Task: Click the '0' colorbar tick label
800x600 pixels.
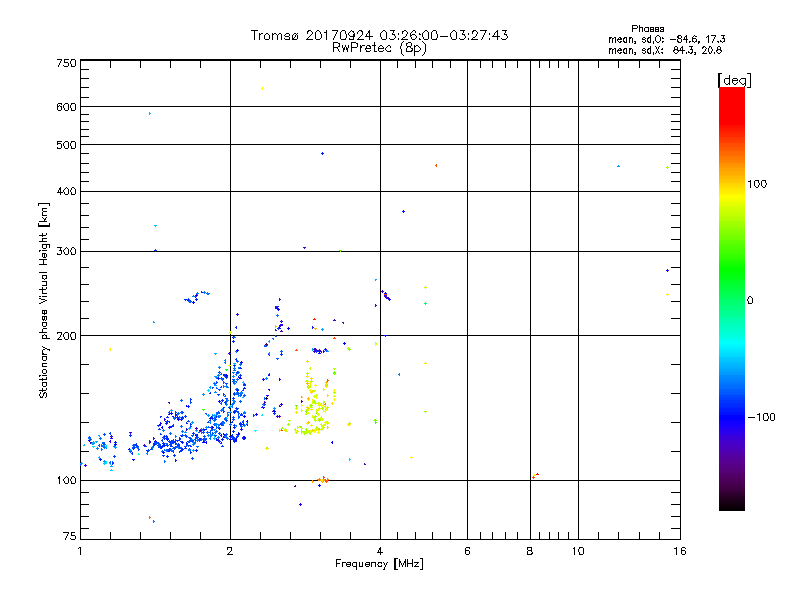Action: tap(750, 301)
